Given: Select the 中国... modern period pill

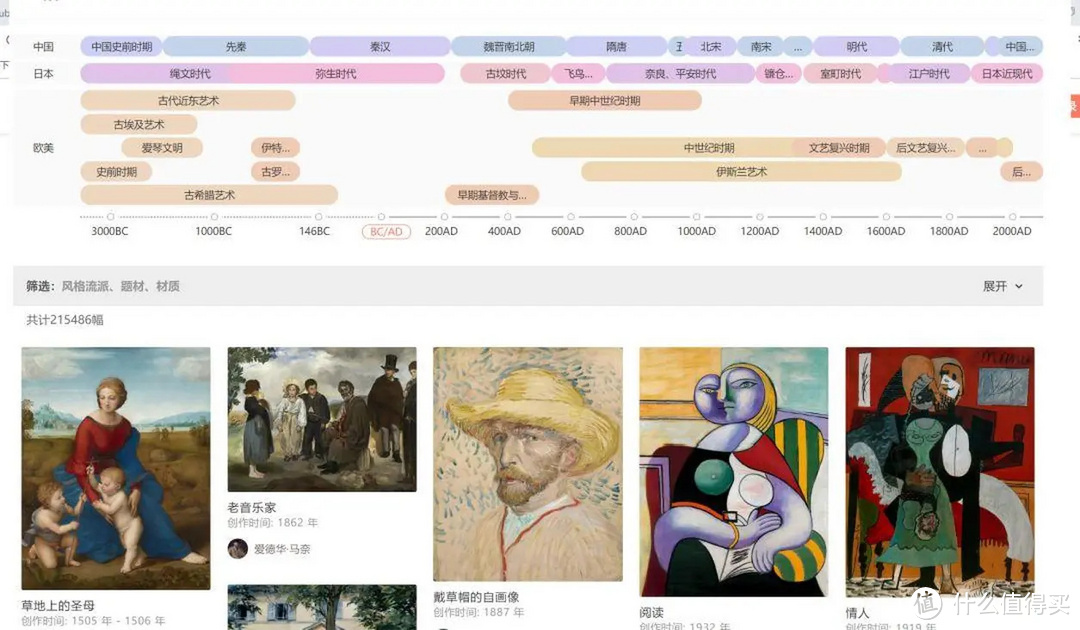Looking at the screenshot, I should point(1019,47).
